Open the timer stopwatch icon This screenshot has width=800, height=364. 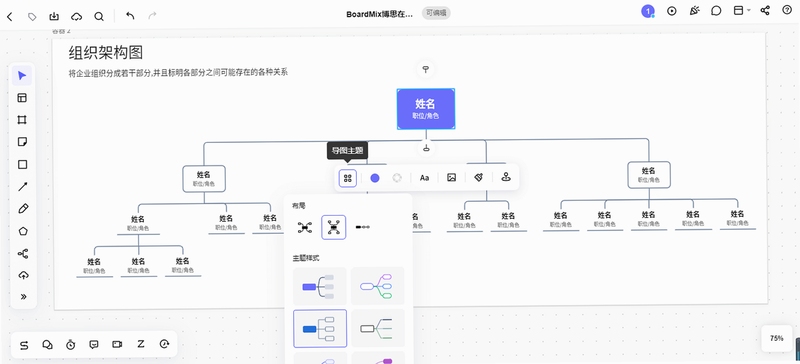70,345
